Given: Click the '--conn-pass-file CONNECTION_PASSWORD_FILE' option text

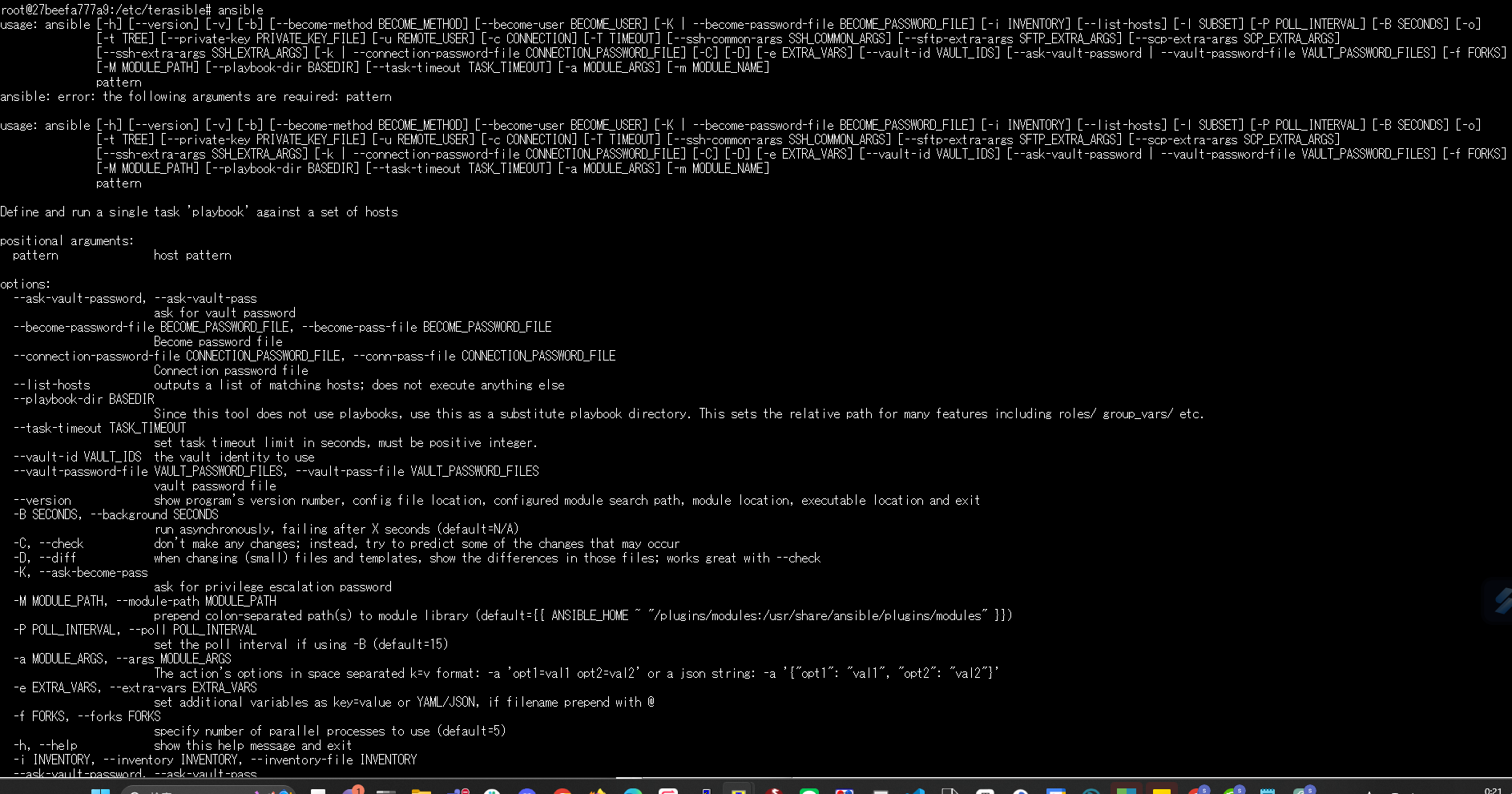Looking at the screenshot, I should (484, 356).
